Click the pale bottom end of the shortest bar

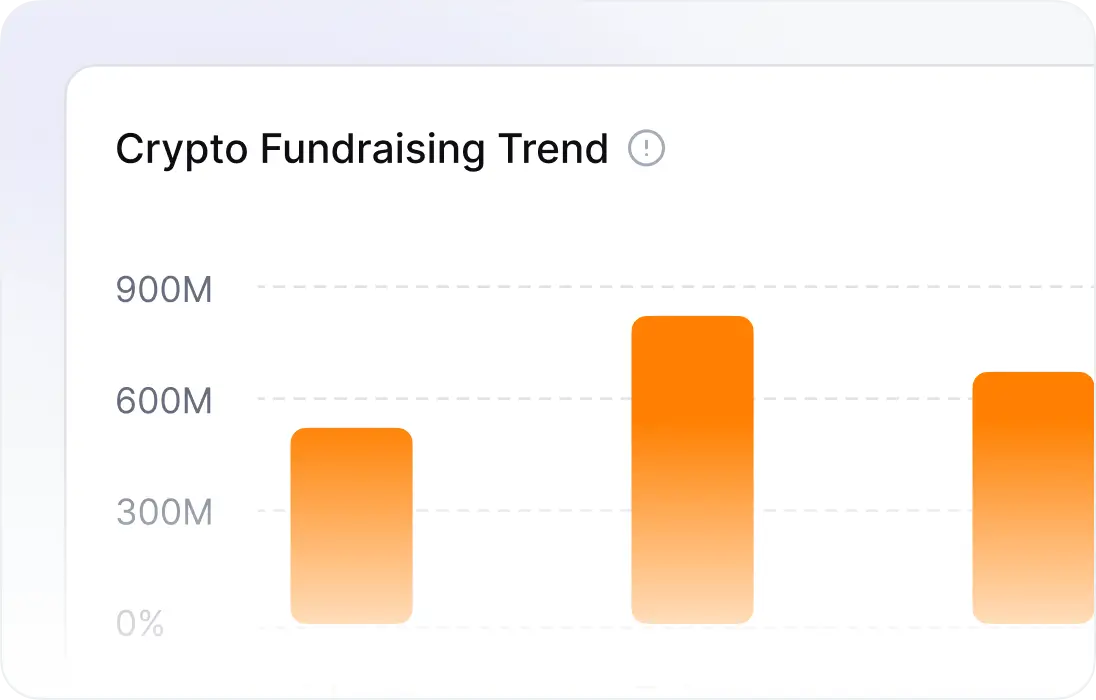pyautogui.click(x=351, y=612)
